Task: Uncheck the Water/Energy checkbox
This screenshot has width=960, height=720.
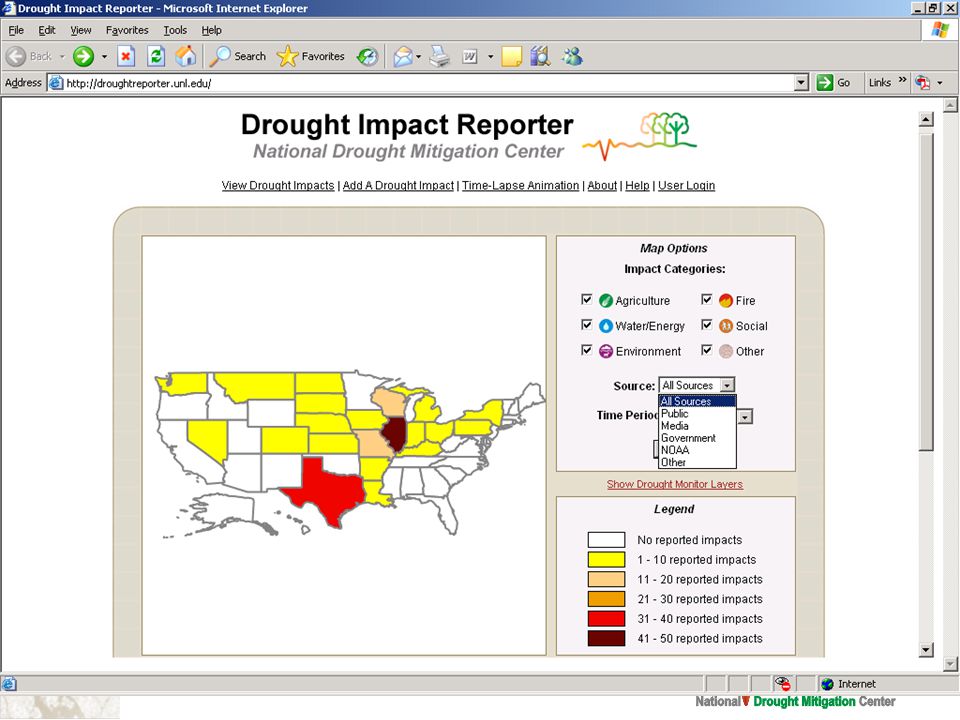Action: (x=587, y=325)
